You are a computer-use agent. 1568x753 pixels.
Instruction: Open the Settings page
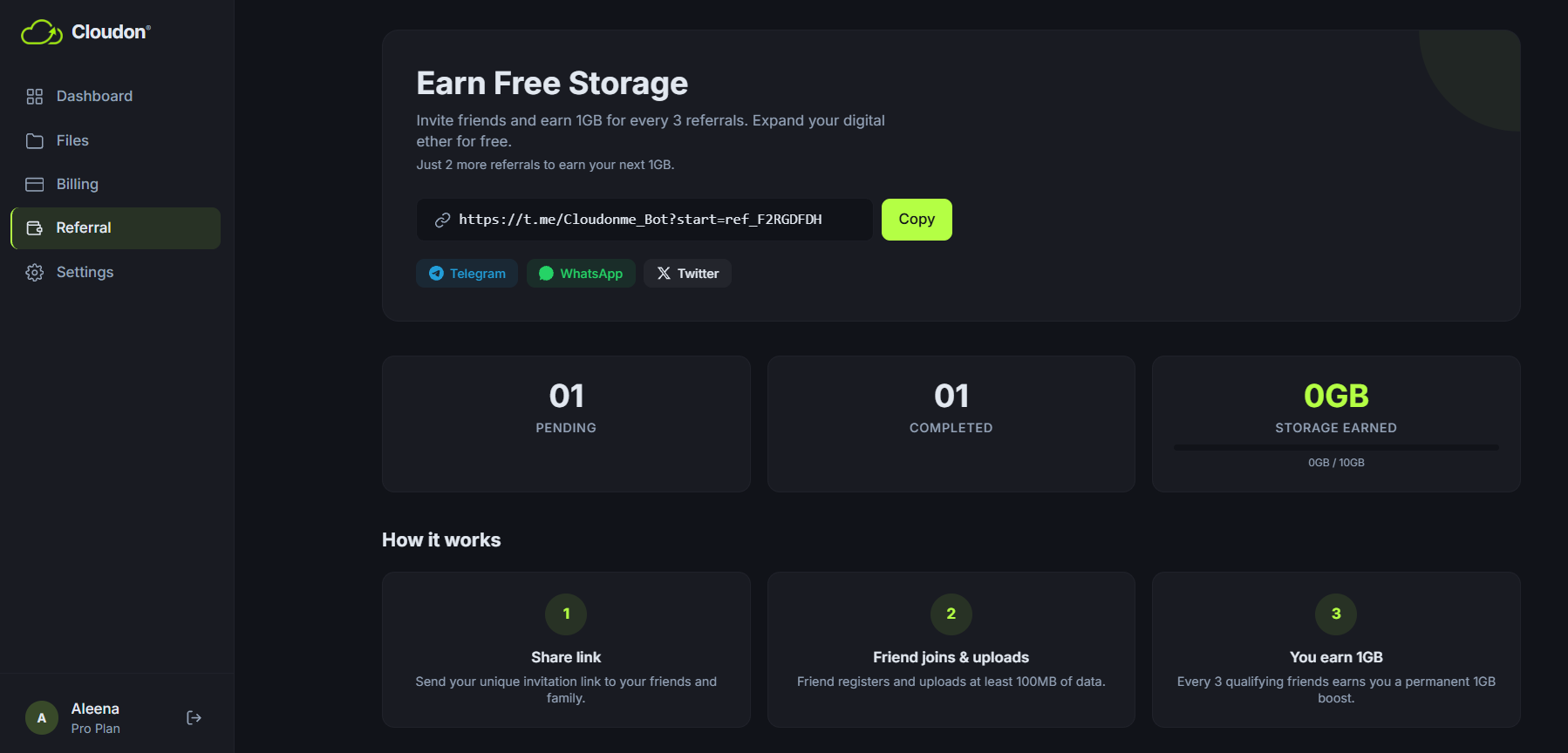(x=85, y=272)
